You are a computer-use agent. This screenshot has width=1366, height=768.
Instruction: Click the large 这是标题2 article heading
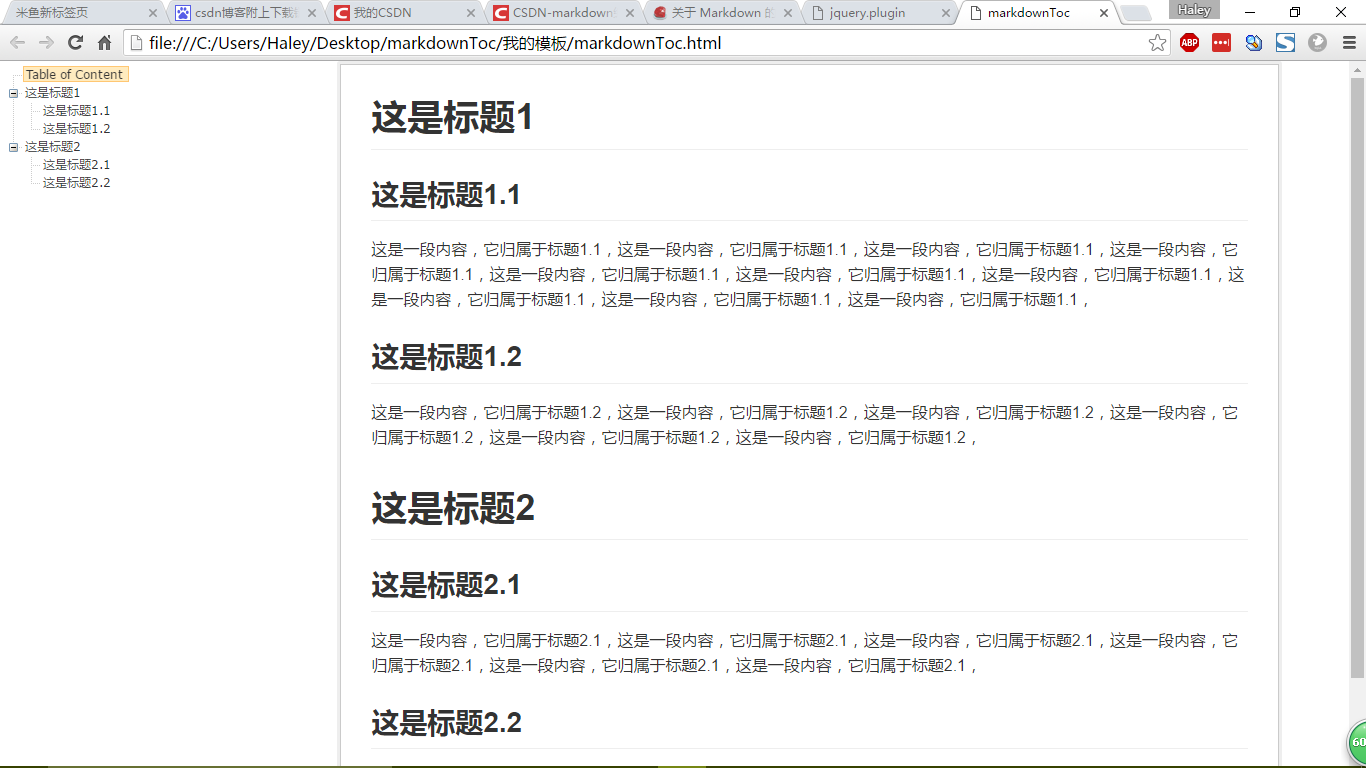click(453, 508)
